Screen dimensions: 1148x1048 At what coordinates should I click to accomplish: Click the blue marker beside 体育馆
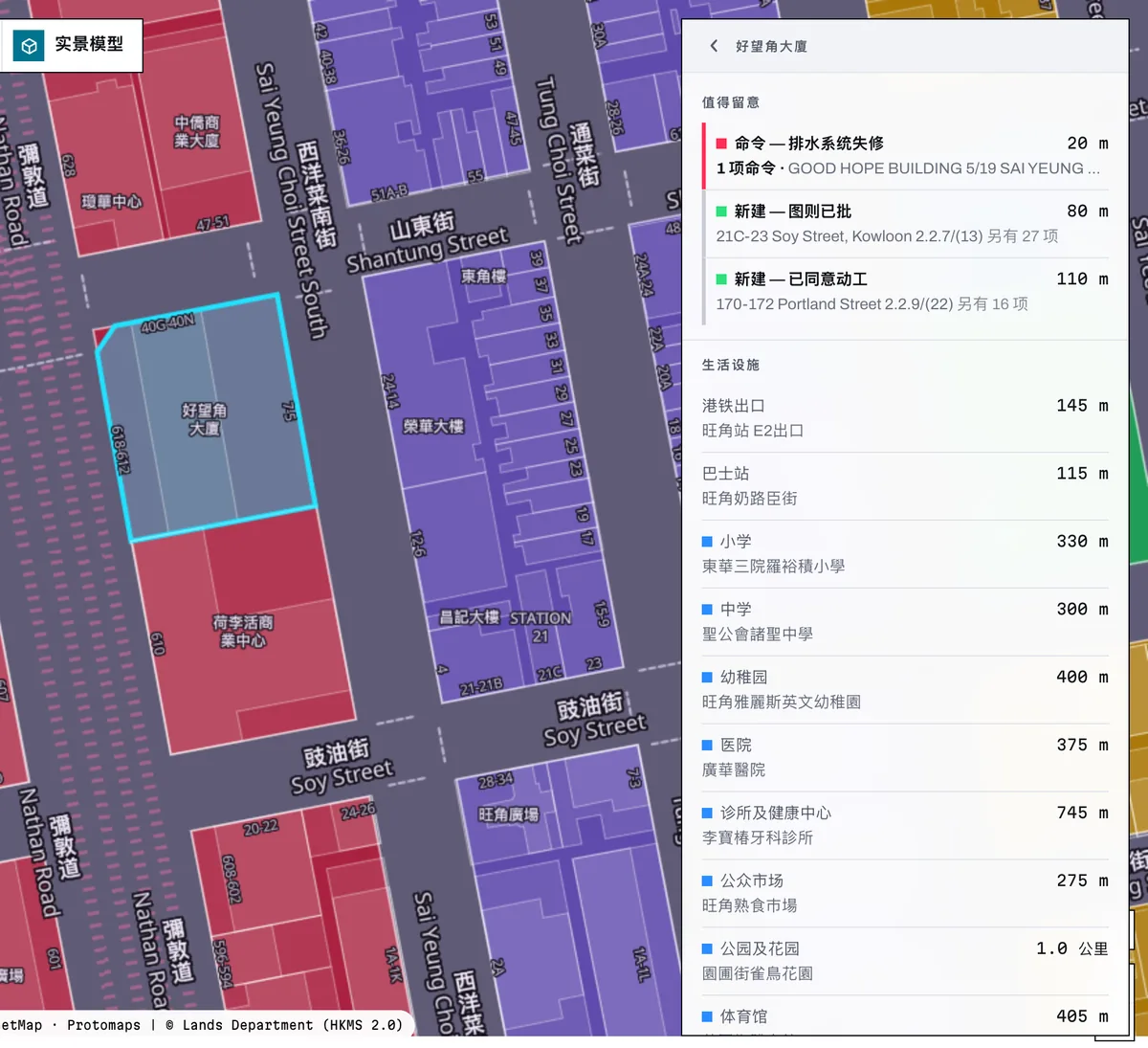pyautogui.click(x=707, y=1017)
